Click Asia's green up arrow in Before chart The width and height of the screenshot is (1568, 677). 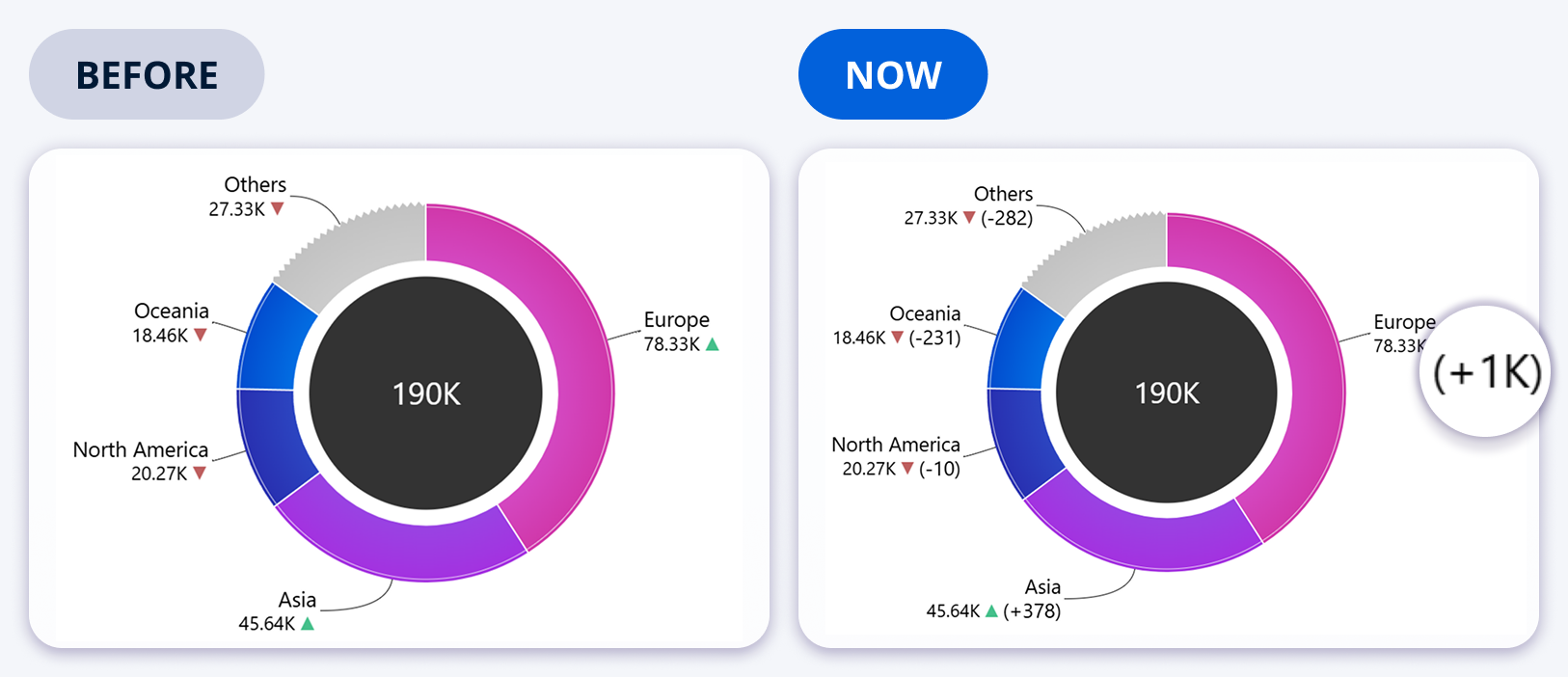(308, 624)
